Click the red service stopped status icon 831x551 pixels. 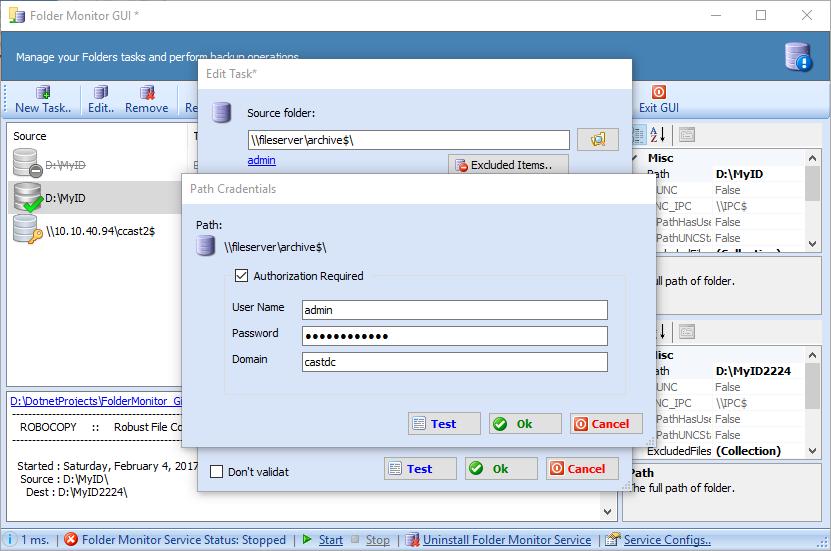point(71,539)
